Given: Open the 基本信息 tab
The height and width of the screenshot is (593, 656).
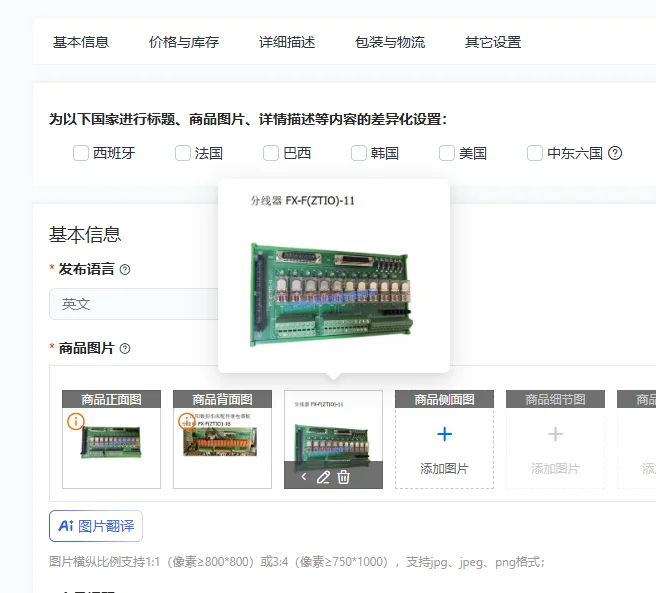Looking at the screenshot, I should click(81, 42).
